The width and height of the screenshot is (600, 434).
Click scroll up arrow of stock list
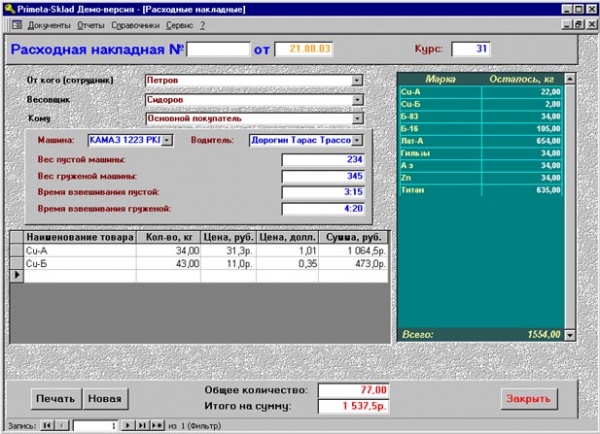(570, 79)
